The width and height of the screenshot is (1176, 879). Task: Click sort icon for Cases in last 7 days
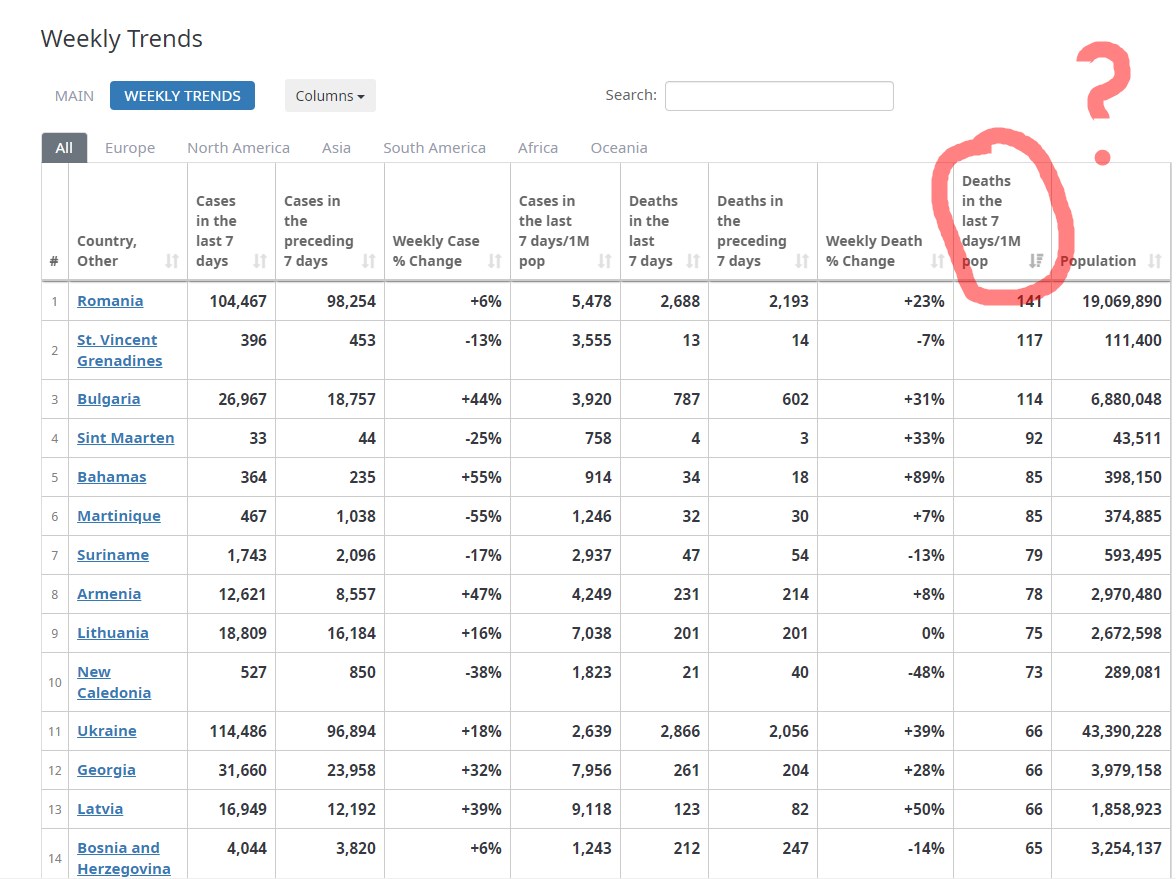click(260, 261)
